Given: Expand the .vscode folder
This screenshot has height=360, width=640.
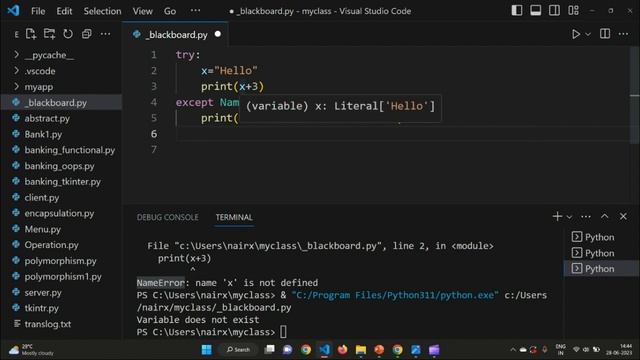Looking at the screenshot, I should click(x=61, y=71).
